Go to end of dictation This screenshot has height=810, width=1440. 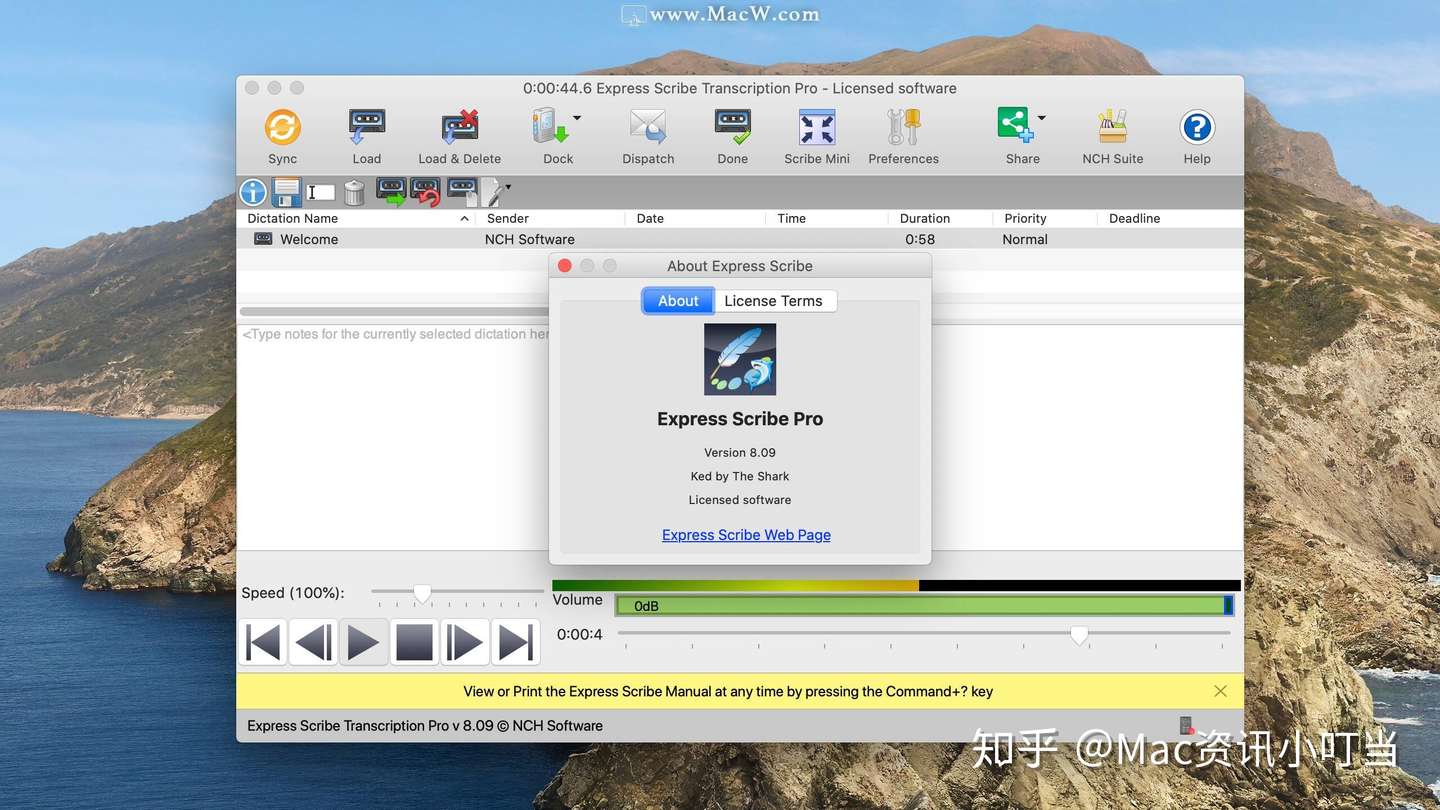515,642
